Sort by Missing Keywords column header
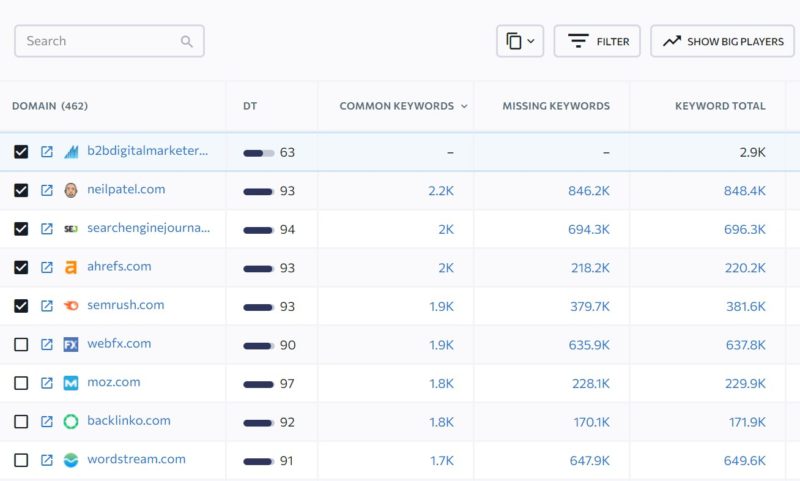800x481 pixels. click(x=556, y=106)
